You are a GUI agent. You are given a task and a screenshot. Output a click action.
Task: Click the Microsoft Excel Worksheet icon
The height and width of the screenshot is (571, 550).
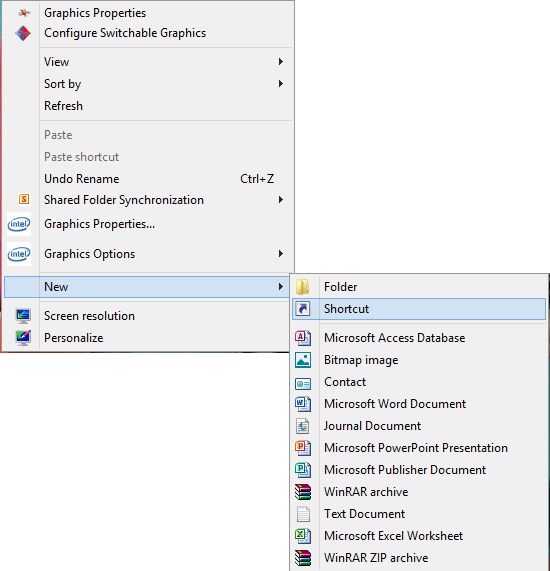(303, 536)
